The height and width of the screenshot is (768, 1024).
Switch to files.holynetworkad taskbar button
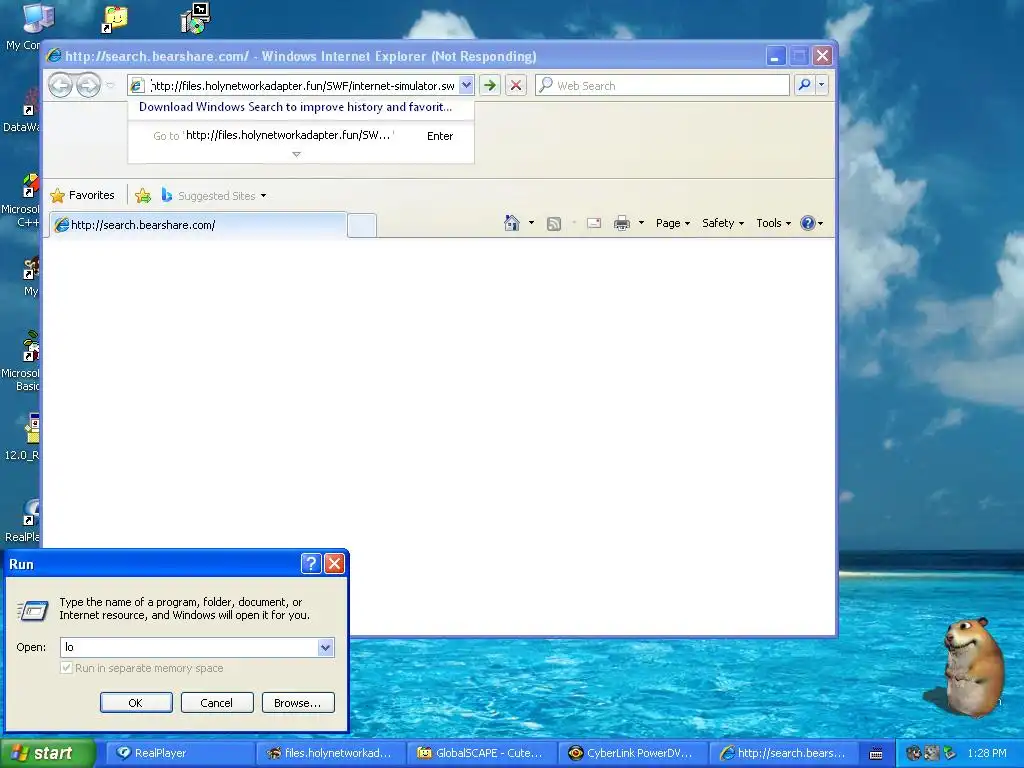click(x=330, y=753)
